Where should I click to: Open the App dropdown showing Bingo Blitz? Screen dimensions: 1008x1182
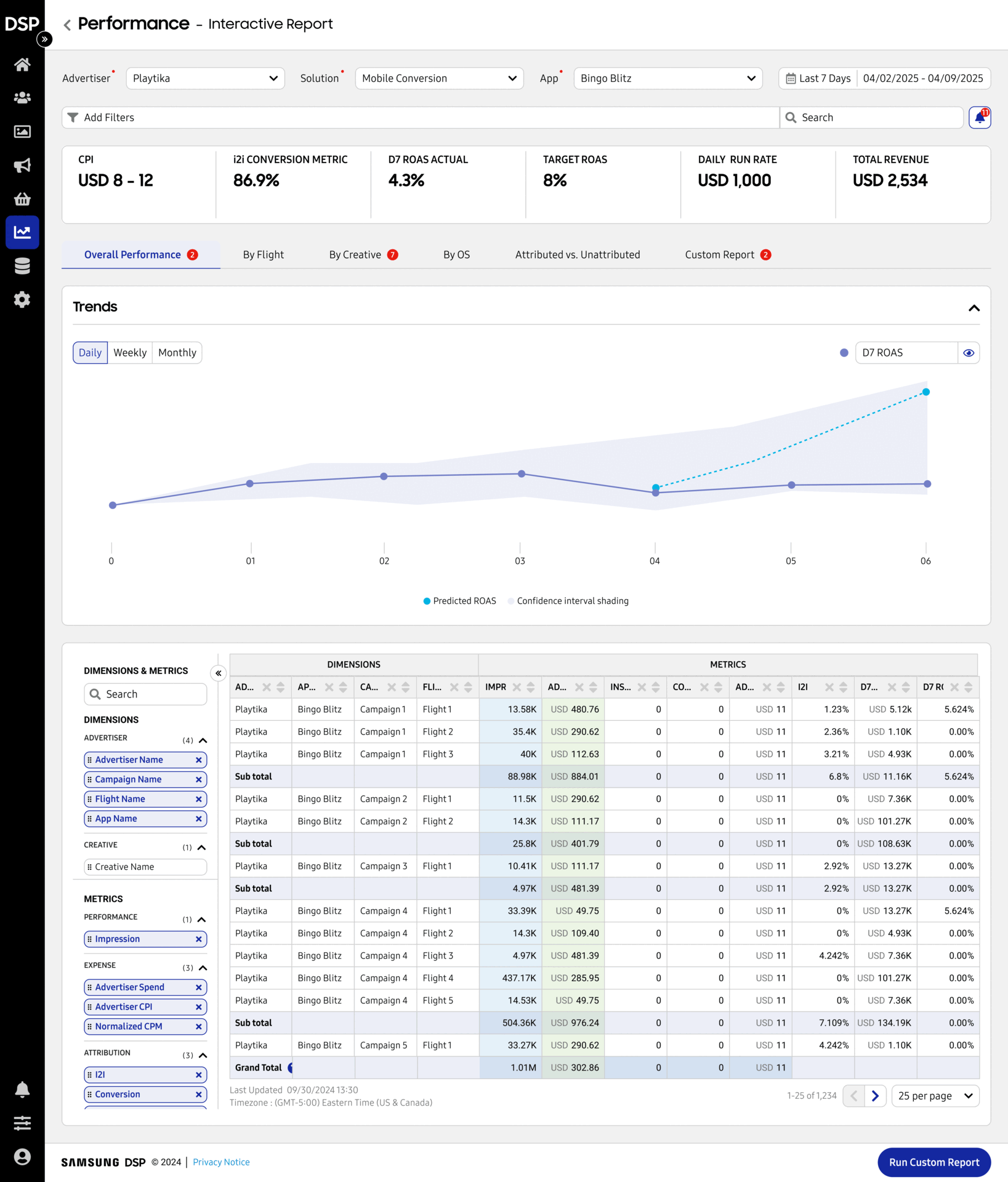[x=668, y=79]
